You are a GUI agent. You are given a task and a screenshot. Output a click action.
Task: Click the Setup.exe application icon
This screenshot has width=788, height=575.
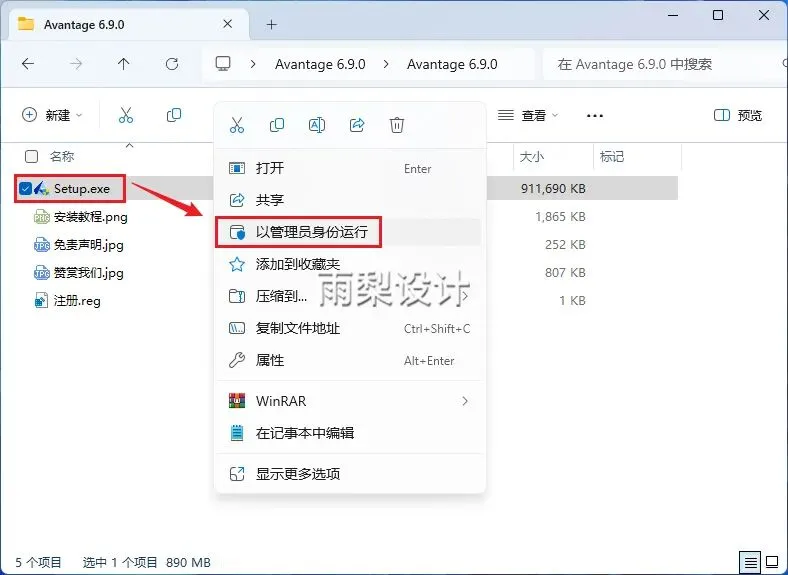coord(41,188)
